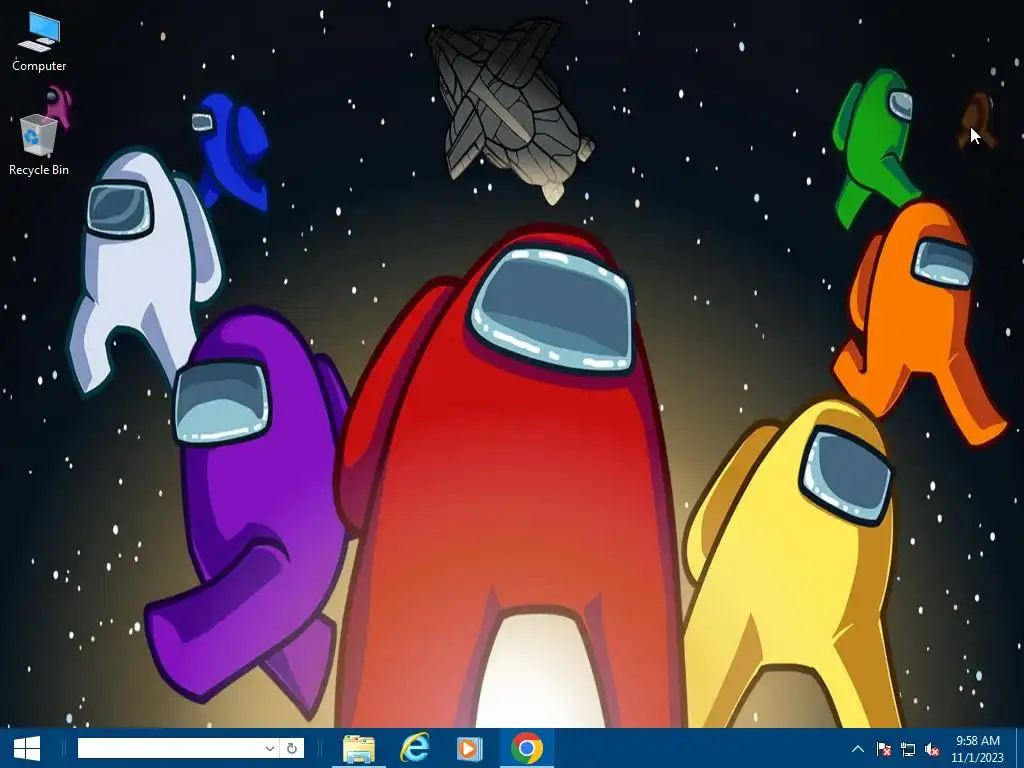Click the Show Desktop strip beside the clock
Screen dimensions: 1024x768
[1019, 748]
